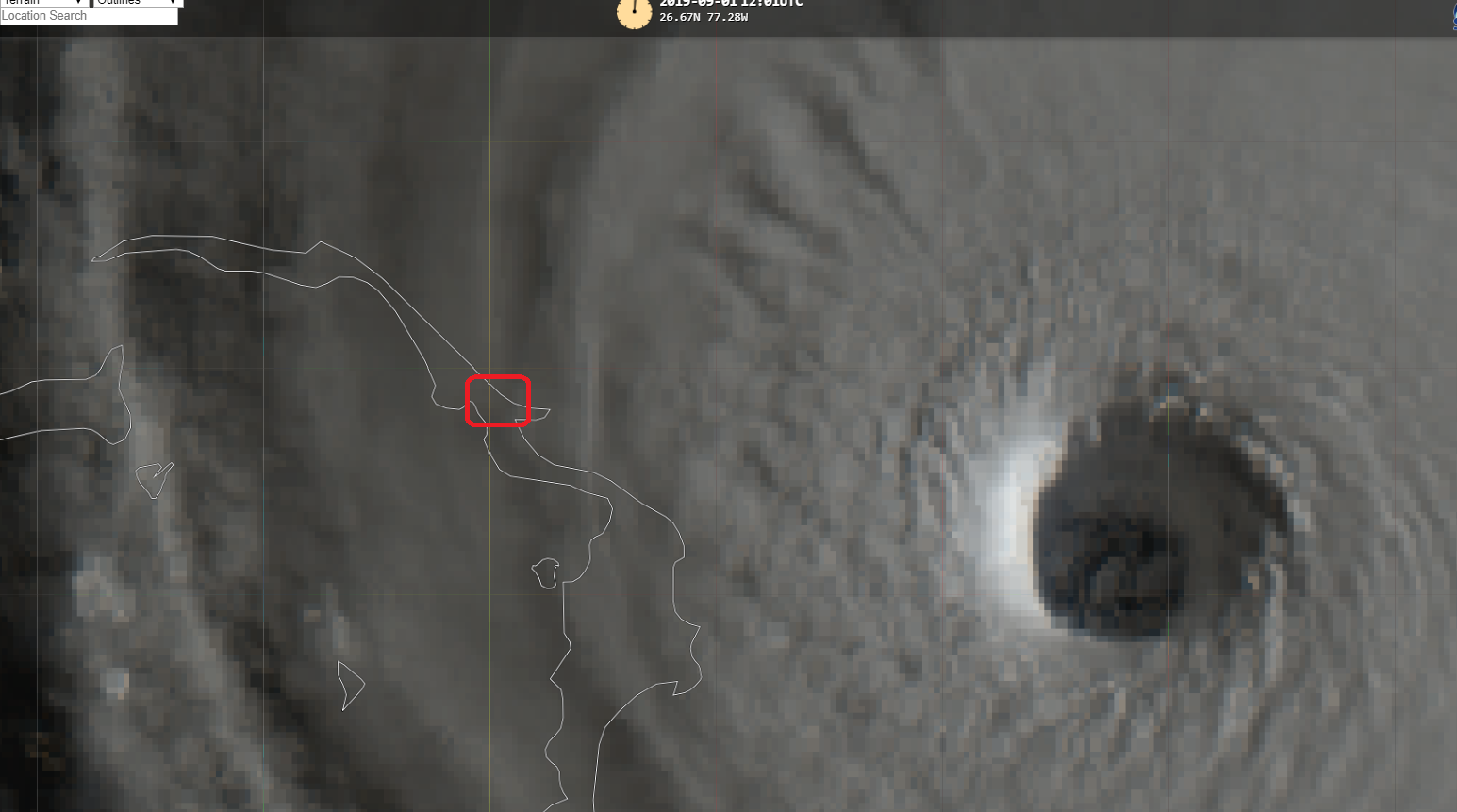Select the 26.67N 77.28W coordinates readout
Image resolution: width=1457 pixels, height=812 pixels.
coord(704,17)
